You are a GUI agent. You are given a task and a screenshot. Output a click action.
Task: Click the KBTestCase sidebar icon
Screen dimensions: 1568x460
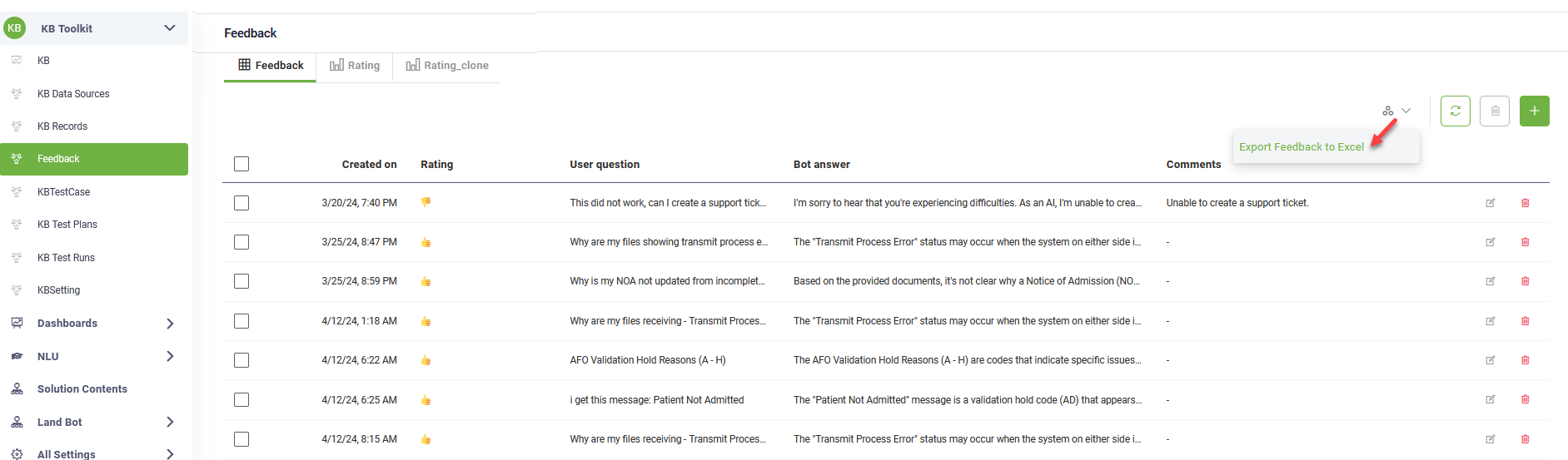(x=17, y=192)
